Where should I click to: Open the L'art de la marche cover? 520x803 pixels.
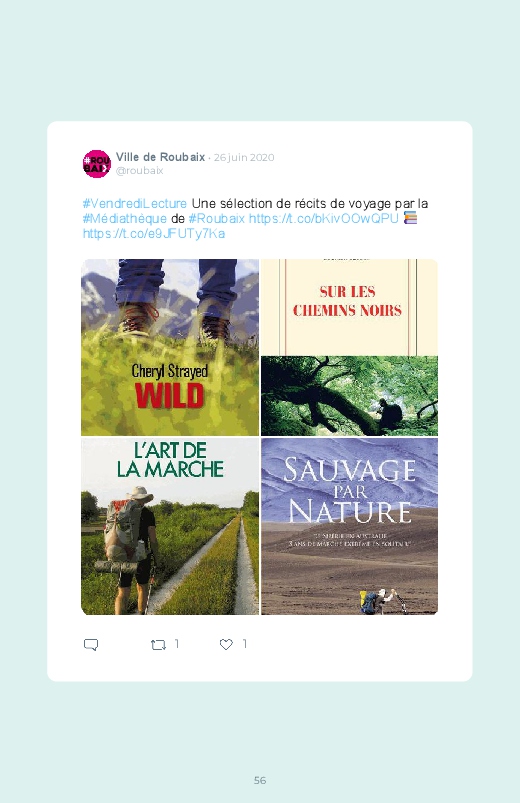(x=170, y=526)
